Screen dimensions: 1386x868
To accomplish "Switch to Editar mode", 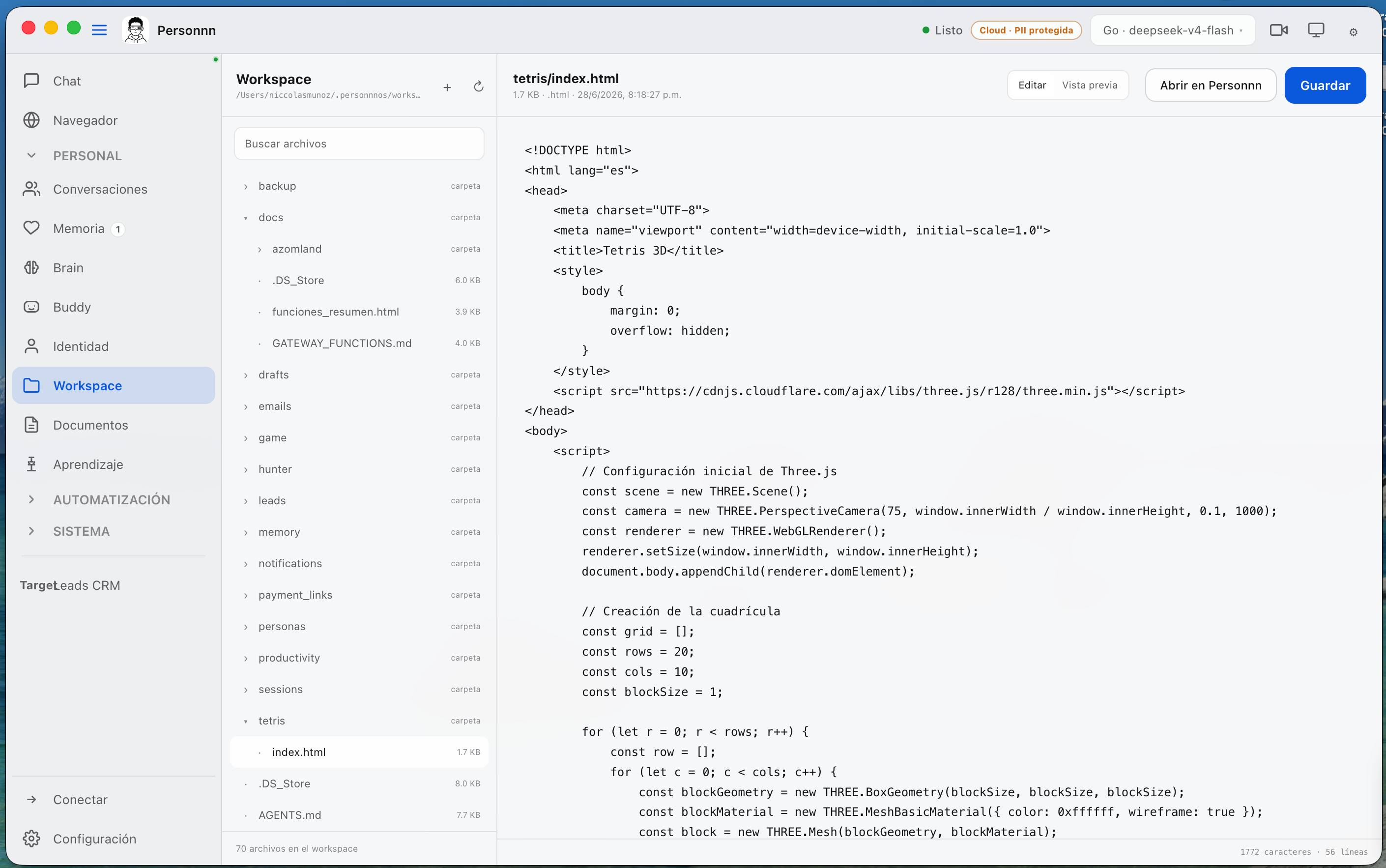I will (1032, 85).
